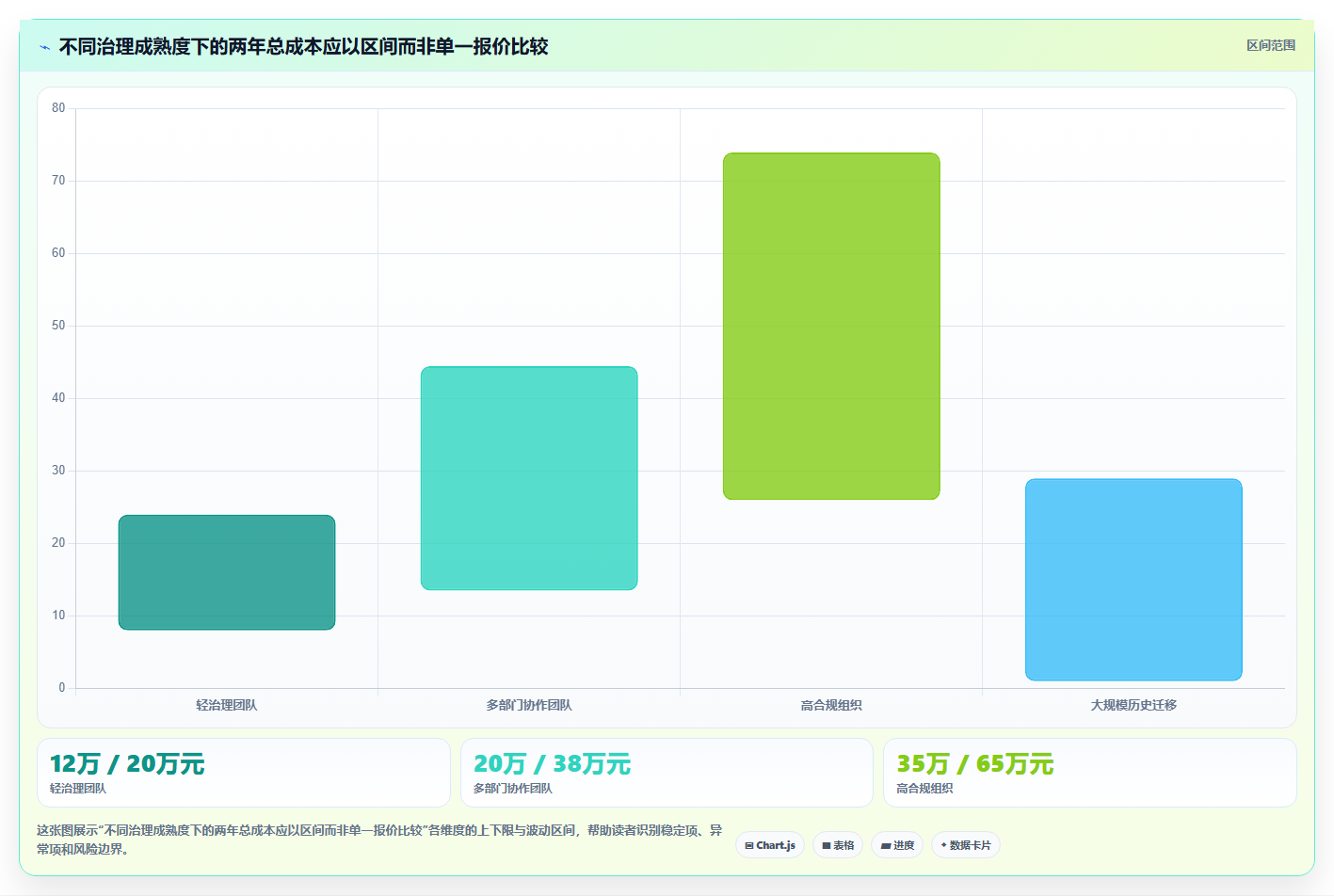The height and width of the screenshot is (896, 1334).
Task: Click the green 高合规组织 range bar
Action: click(831, 326)
